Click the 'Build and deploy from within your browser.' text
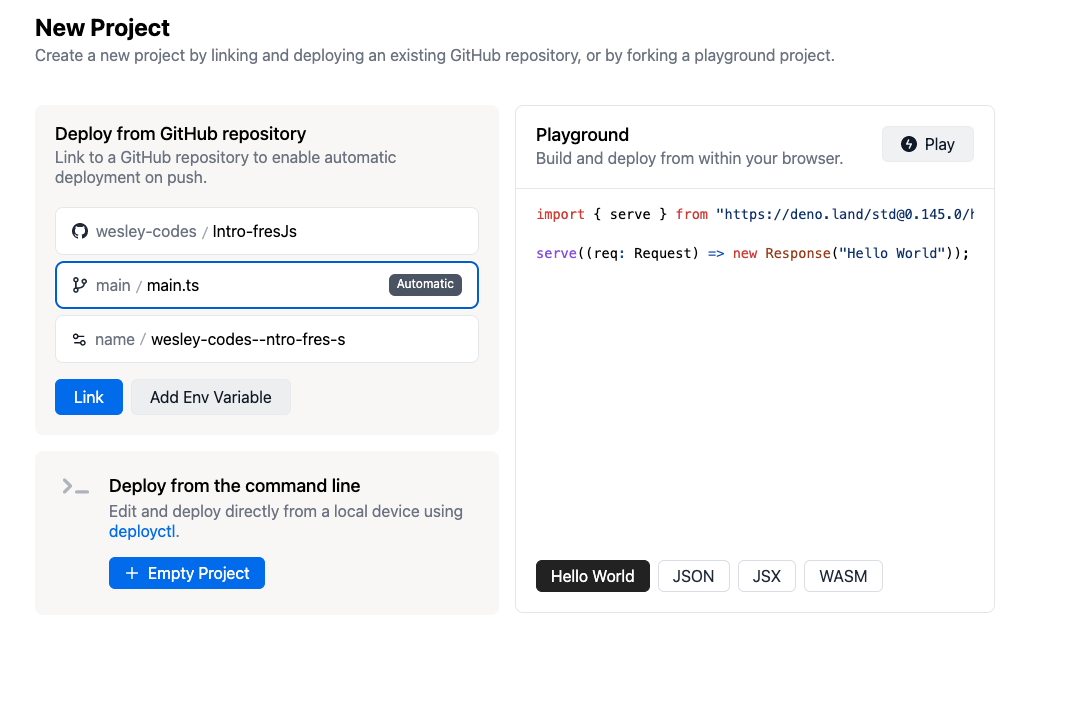Viewport: 1074px width, 708px height. coord(689,158)
